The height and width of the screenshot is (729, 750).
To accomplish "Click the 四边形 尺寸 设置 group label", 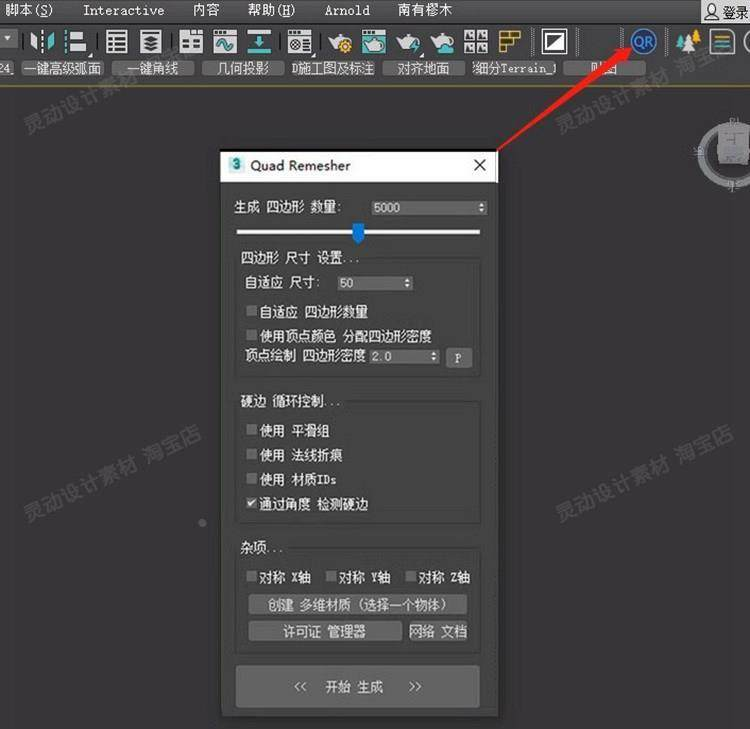I will pyautogui.click(x=299, y=258).
